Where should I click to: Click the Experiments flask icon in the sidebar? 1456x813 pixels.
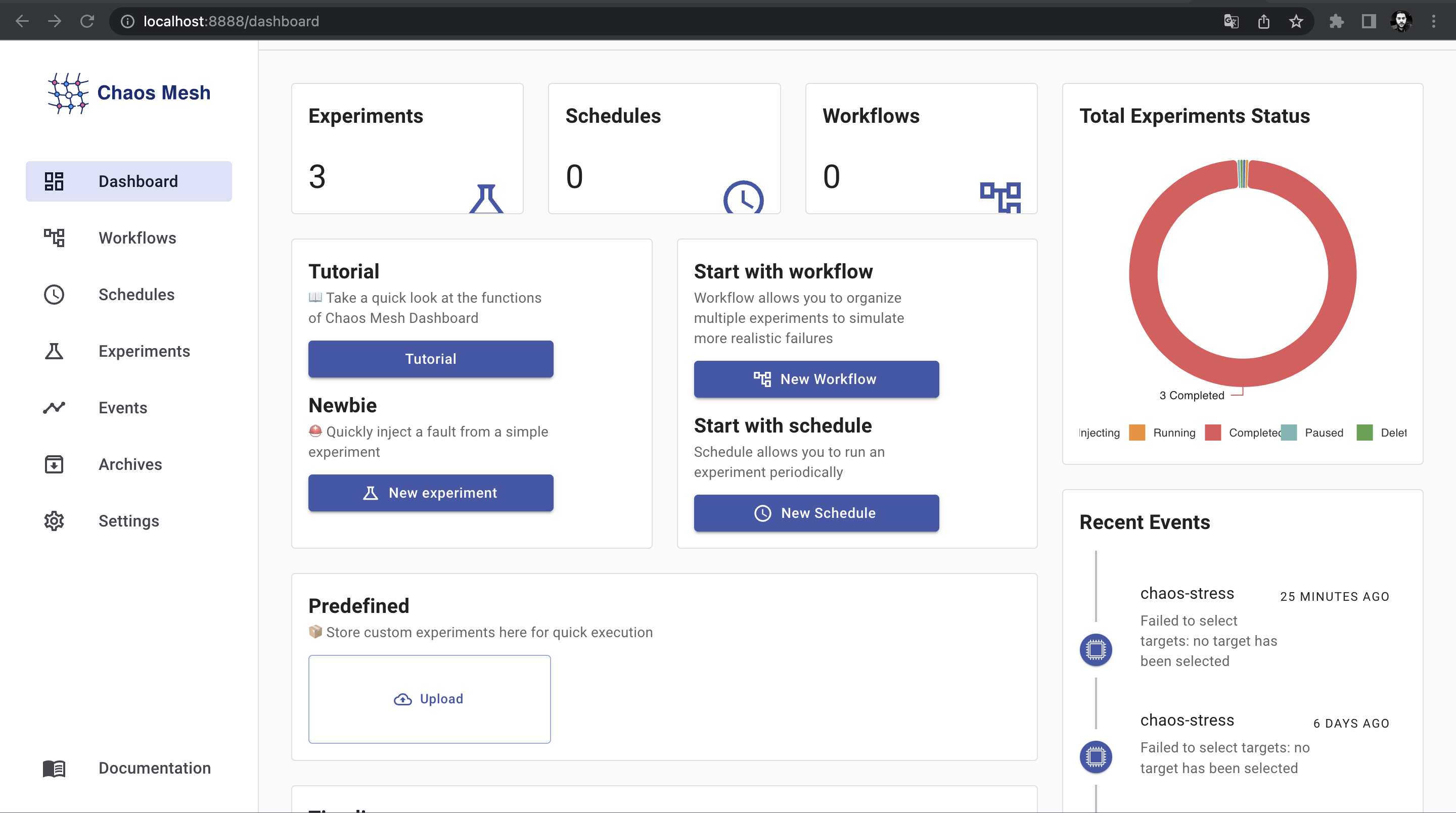pos(54,351)
